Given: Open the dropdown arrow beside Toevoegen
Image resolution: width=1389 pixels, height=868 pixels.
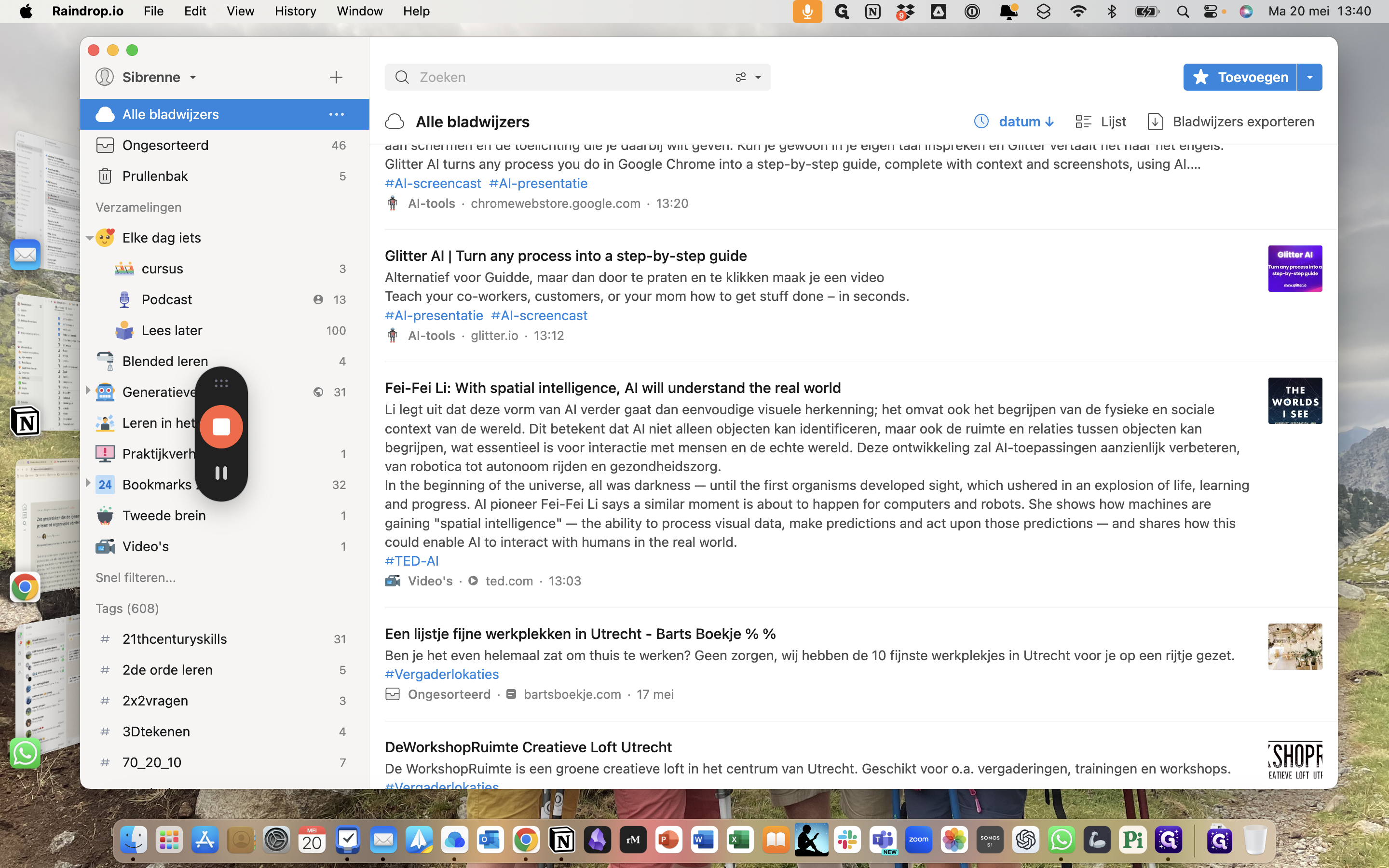Looking at the screenshot, I should point(1310,77).
